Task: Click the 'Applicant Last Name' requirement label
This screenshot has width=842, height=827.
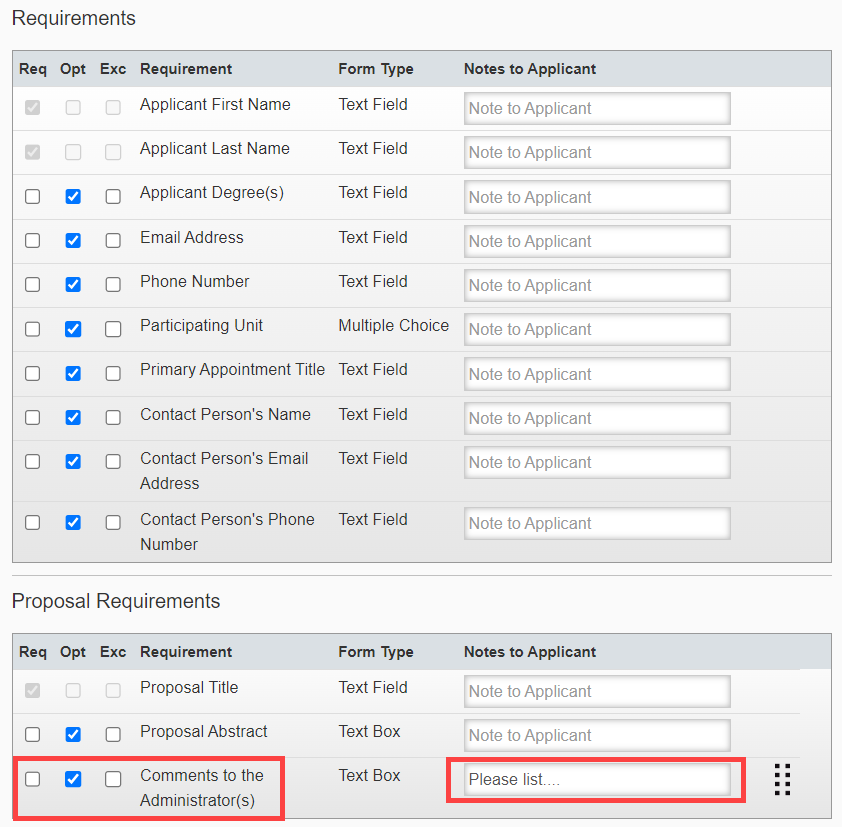Action: click(215, 149)
